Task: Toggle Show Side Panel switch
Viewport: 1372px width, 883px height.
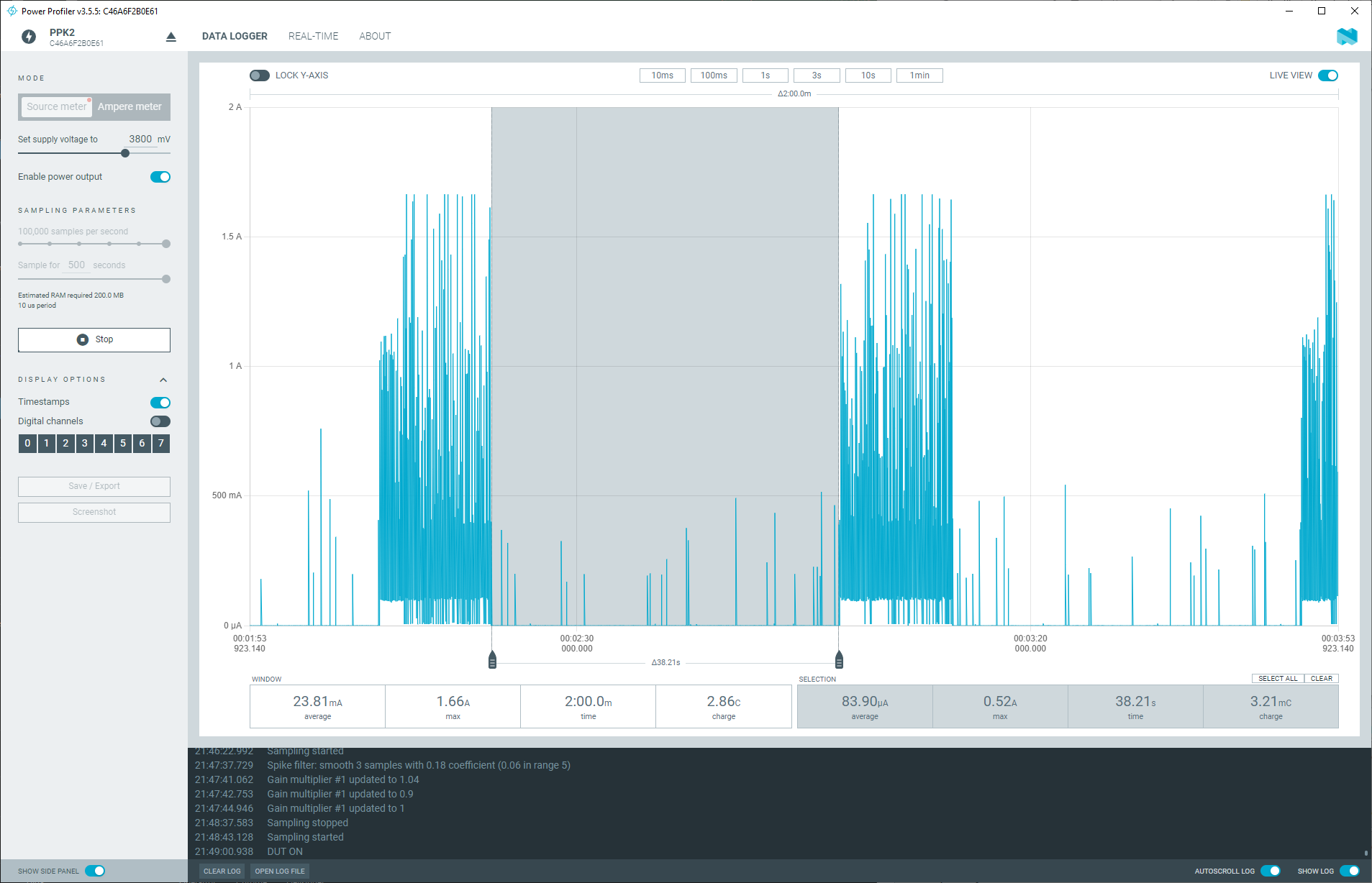Action: pyautogui.click(x=95, y=871)
